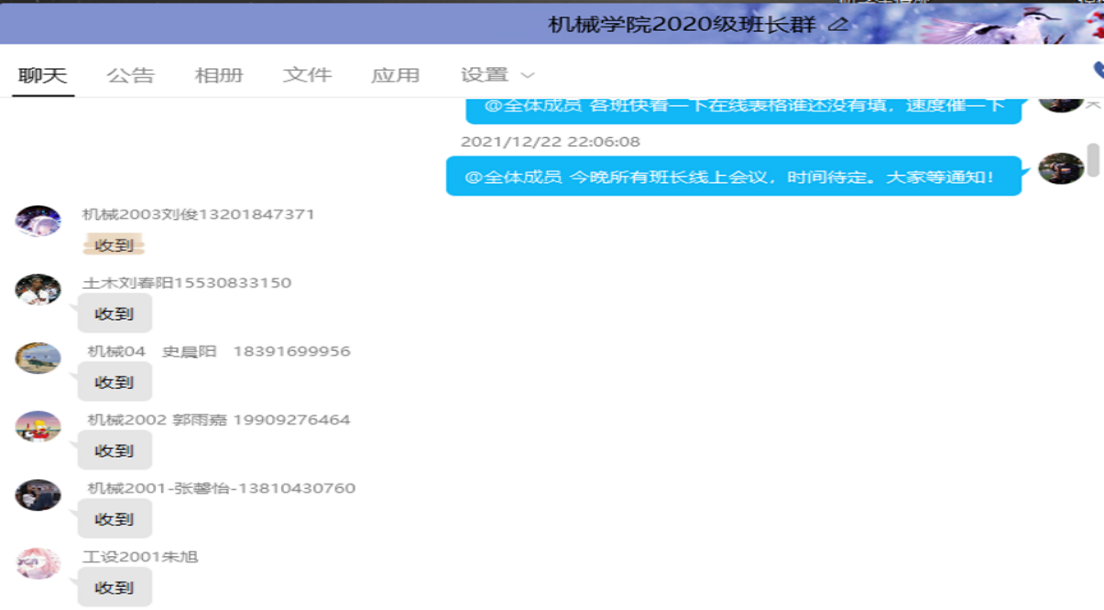Expand the 设置 dropdown arrow

(x=528, y=76)
